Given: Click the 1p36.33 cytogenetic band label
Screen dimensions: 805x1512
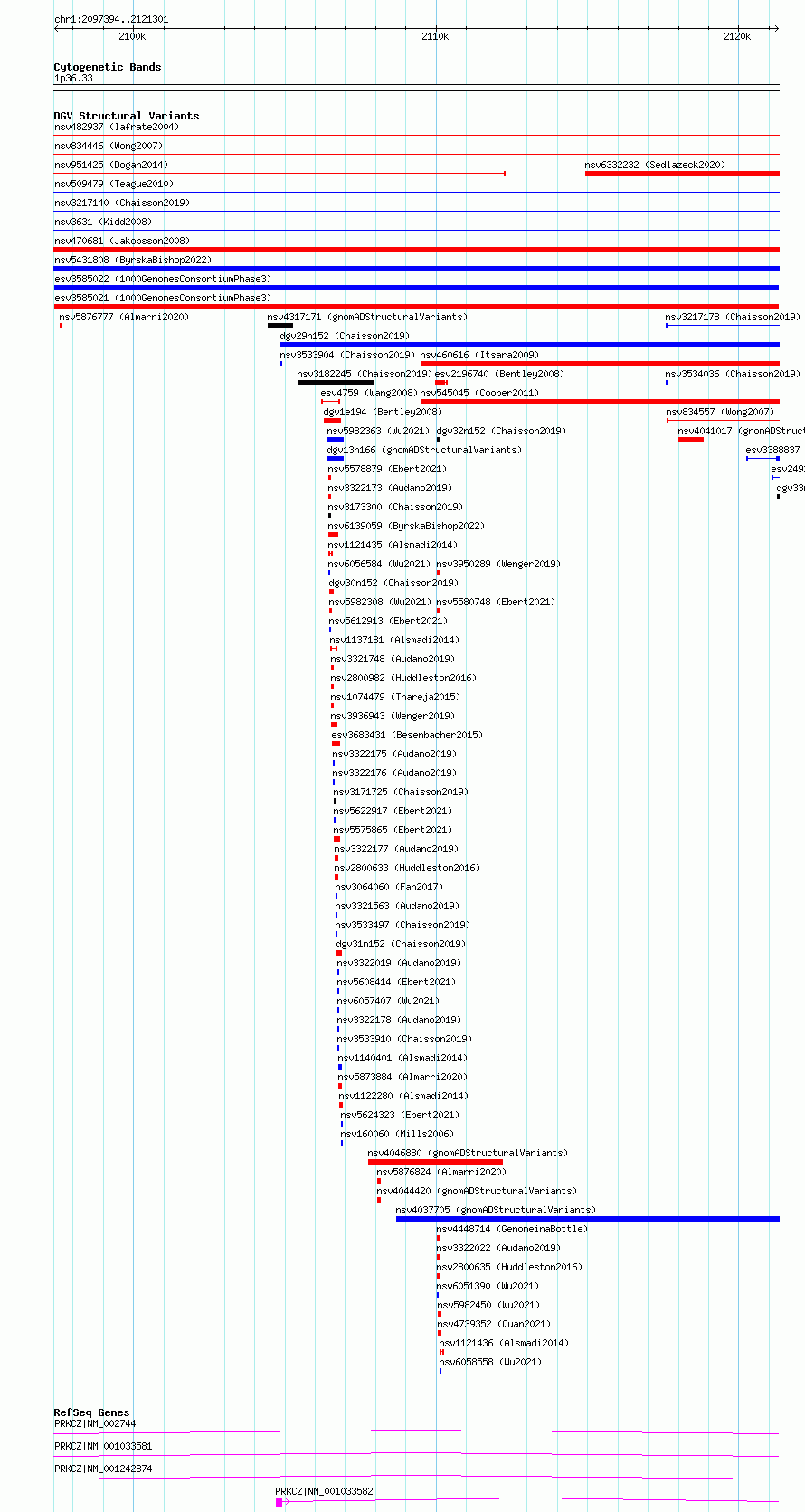Looking at the screenshot, I should 73,79.
